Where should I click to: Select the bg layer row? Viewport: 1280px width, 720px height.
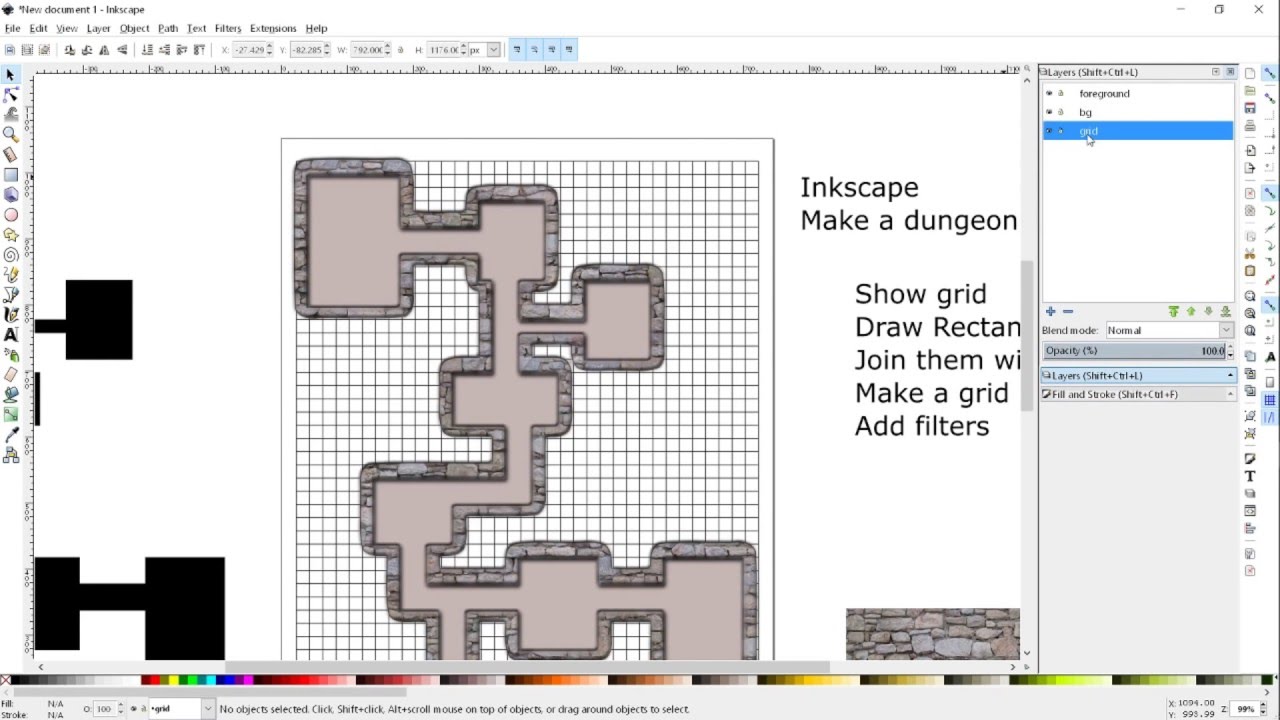click(1138, 112)
